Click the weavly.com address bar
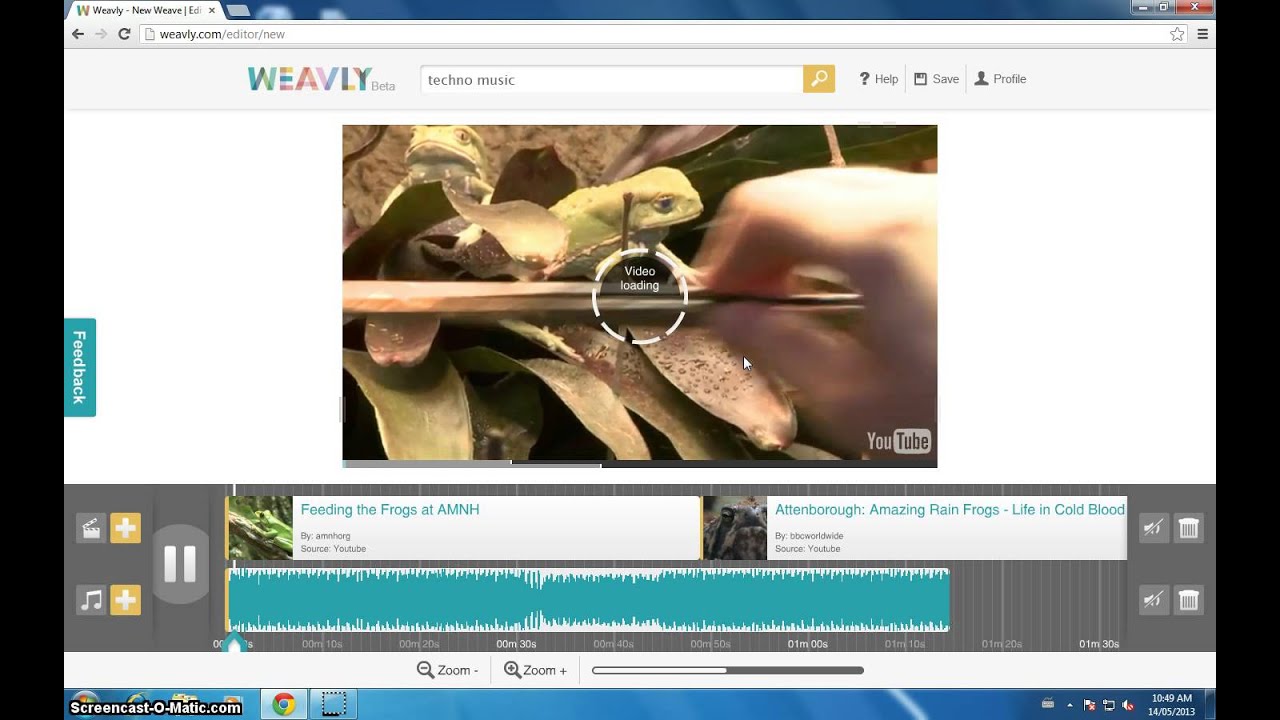This screenshot has width=1280, height=720. [664, 34]
